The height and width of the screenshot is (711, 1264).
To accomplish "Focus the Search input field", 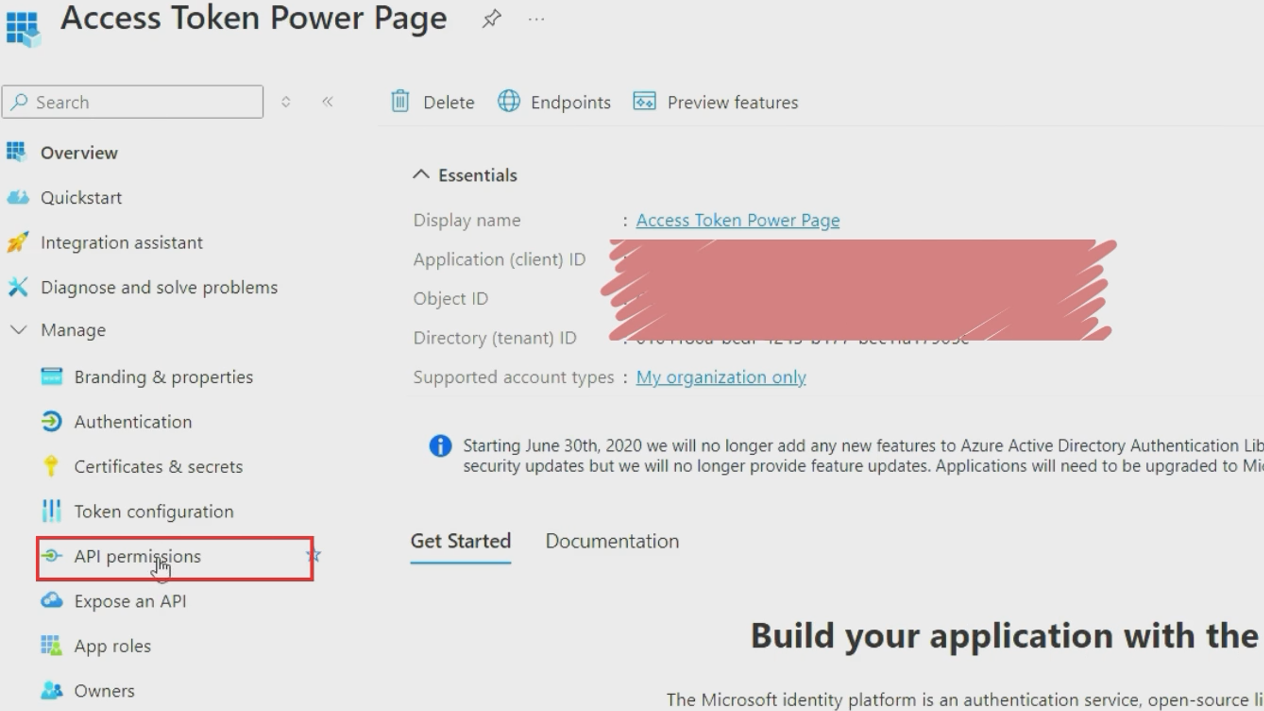I will pyautogui.click(x=133, y=102).
